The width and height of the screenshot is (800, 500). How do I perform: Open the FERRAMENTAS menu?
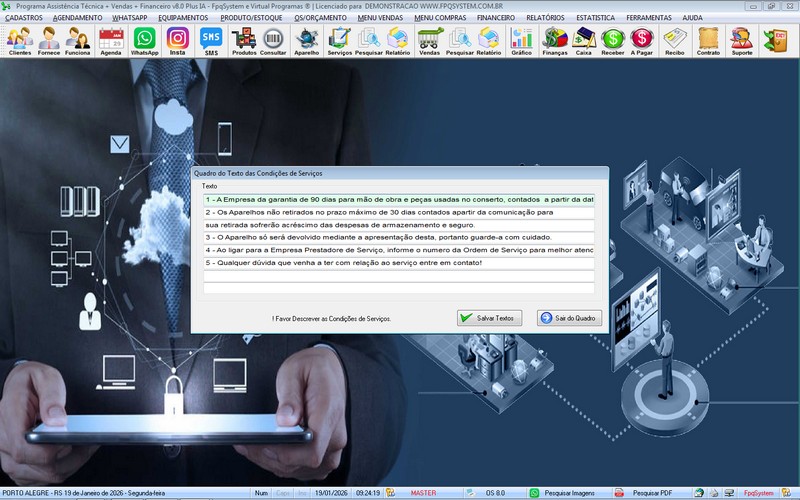(x=649, y=18)
